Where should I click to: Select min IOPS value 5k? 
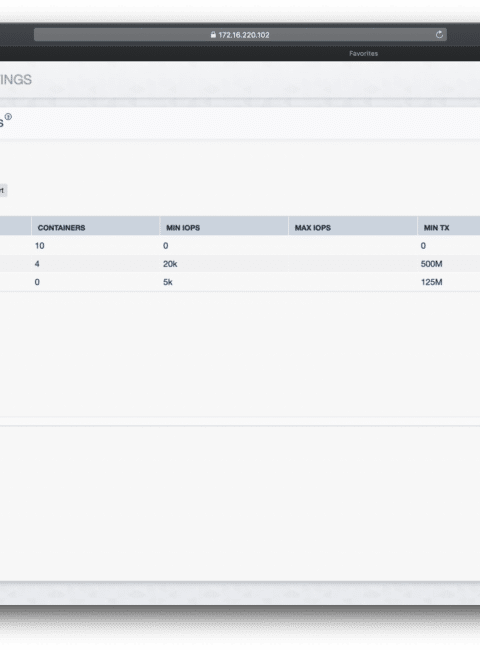click(x=167, y=282)
